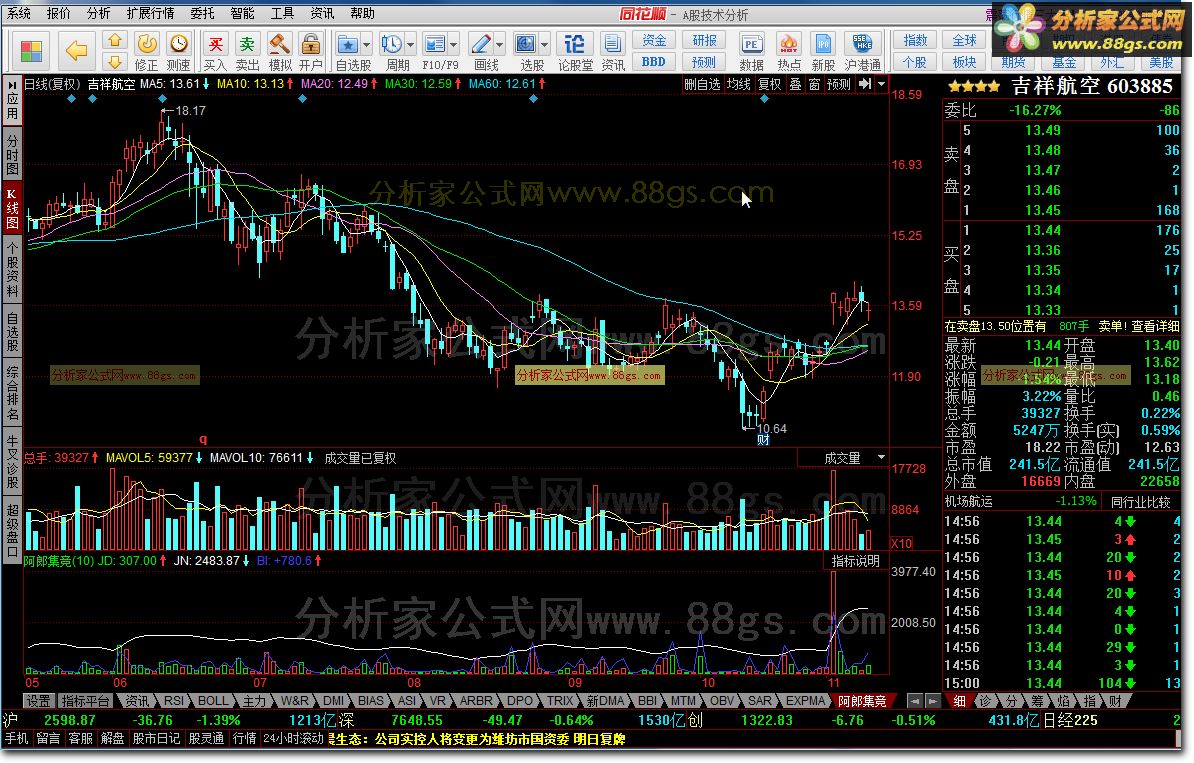This screenshot has height=763, width=1194.
Task: Open the 测速 speed test clock icon
Action: (178, 52)
